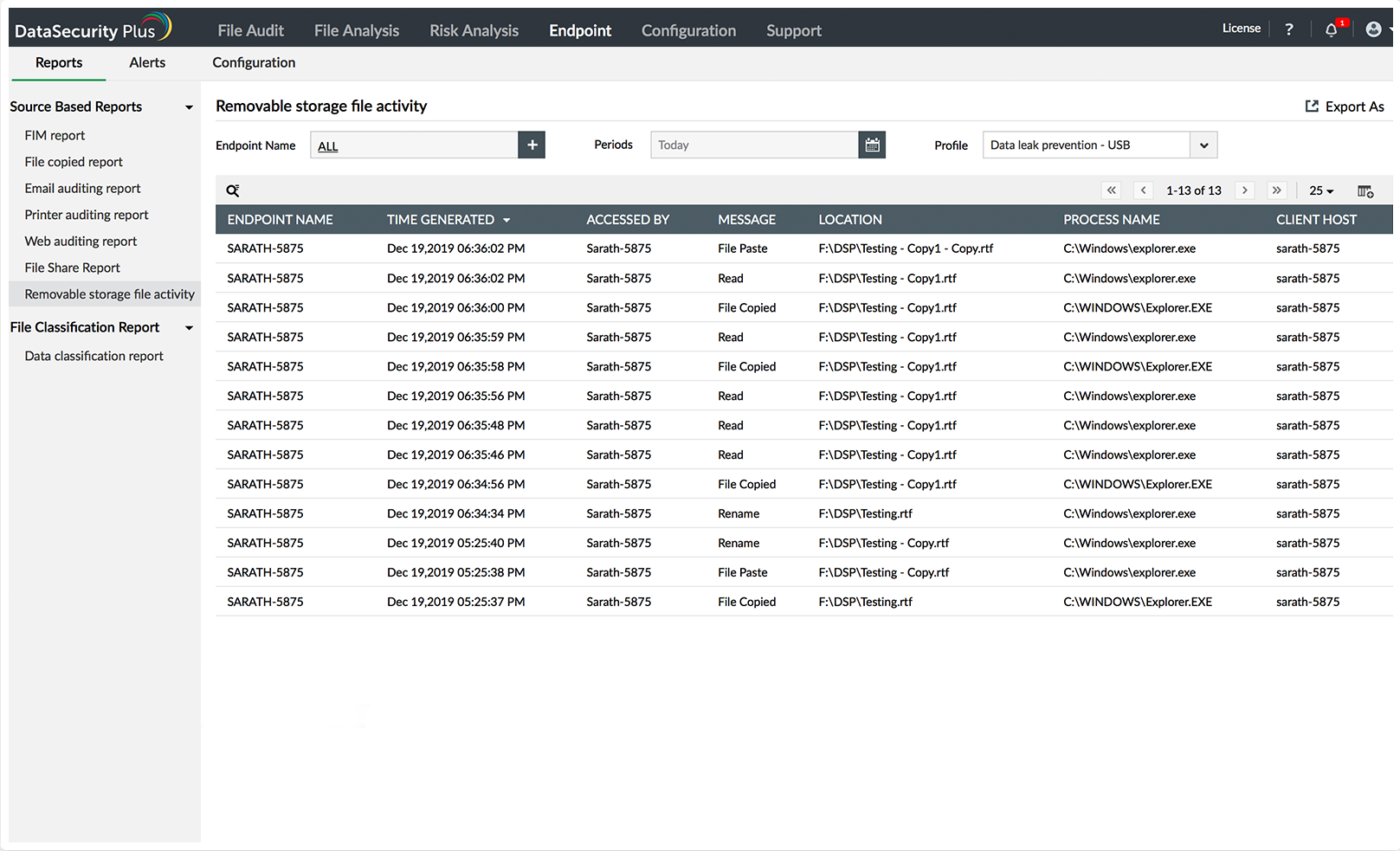Open the notifications bell
The width and height of the screenshot is (1400, 851).
click(x=1332, y=29)
